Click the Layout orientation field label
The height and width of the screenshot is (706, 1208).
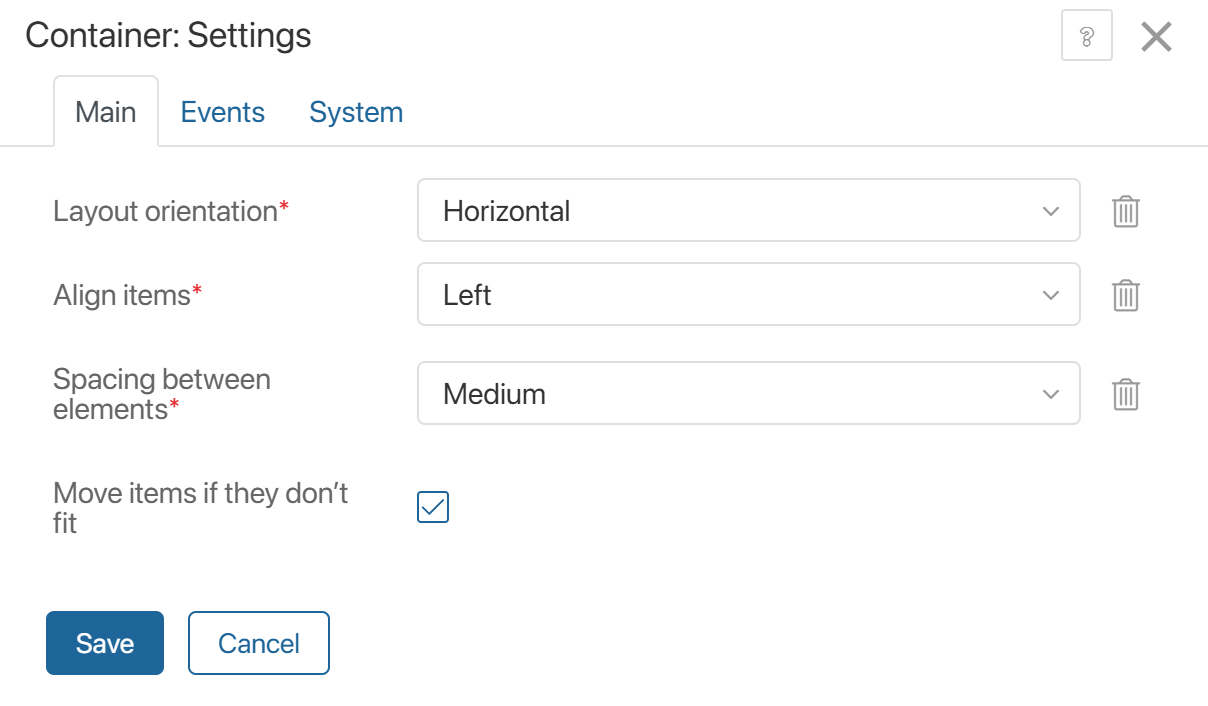(x=166, y=211)
